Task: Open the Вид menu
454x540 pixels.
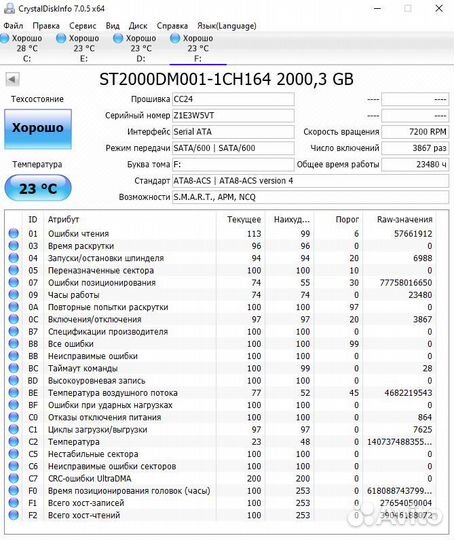Action: pyautogui.click(x=112, y=26)
